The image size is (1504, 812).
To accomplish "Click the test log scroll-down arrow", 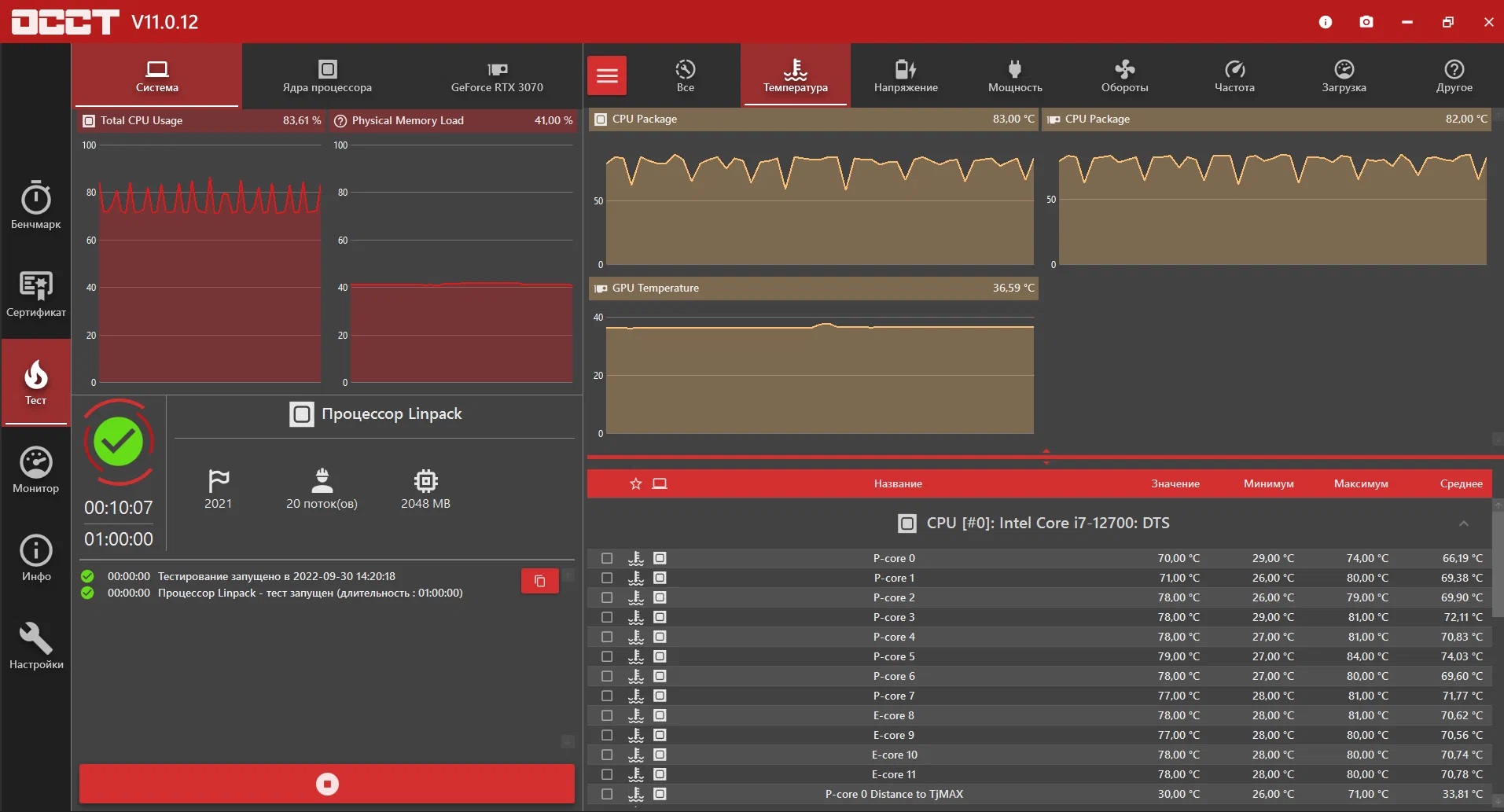I will [x=568, y=742].
